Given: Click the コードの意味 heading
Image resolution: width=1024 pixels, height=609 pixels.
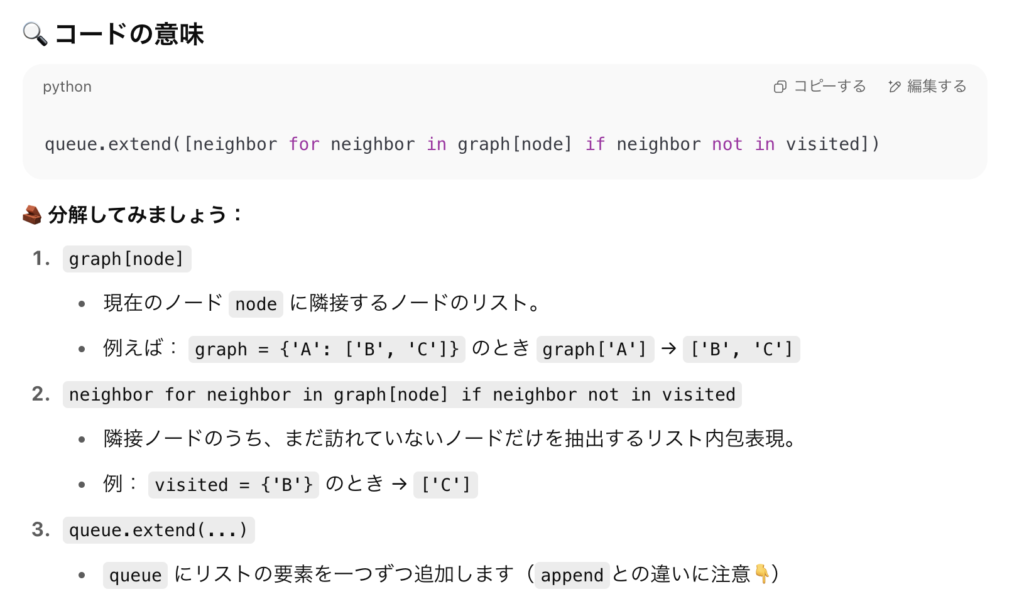Looking at the screenshot, I should pos(129,34).
